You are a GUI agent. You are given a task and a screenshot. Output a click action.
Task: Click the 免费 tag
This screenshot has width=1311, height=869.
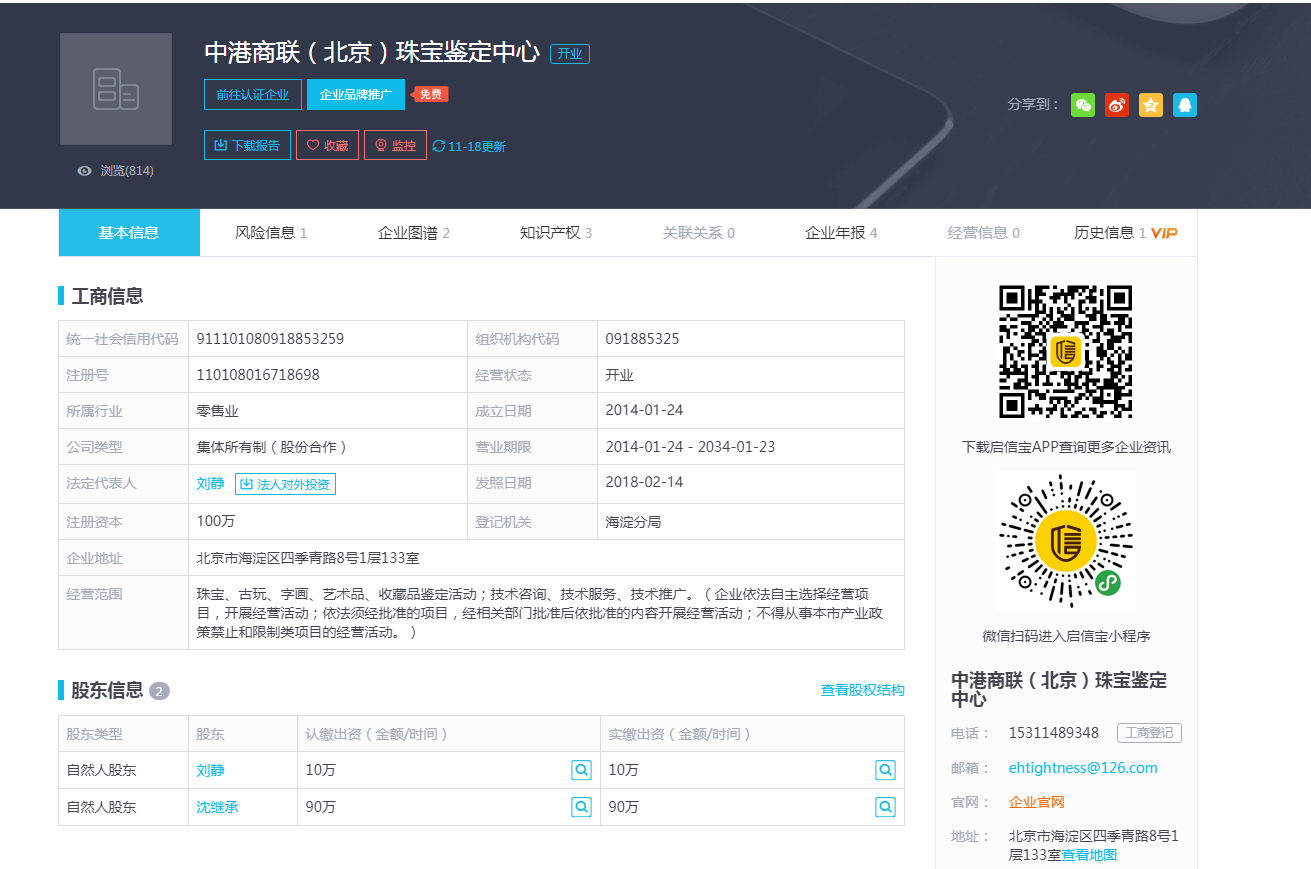click(x=431, y=94)
